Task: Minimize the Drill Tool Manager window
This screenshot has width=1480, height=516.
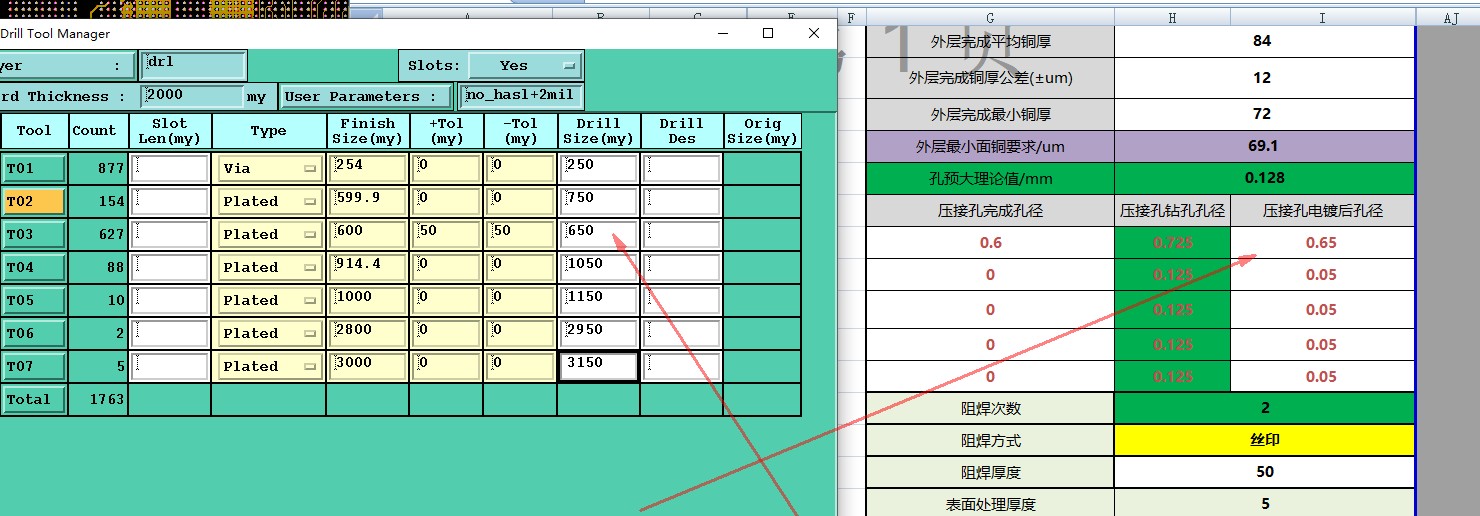Action: point(722,33)
